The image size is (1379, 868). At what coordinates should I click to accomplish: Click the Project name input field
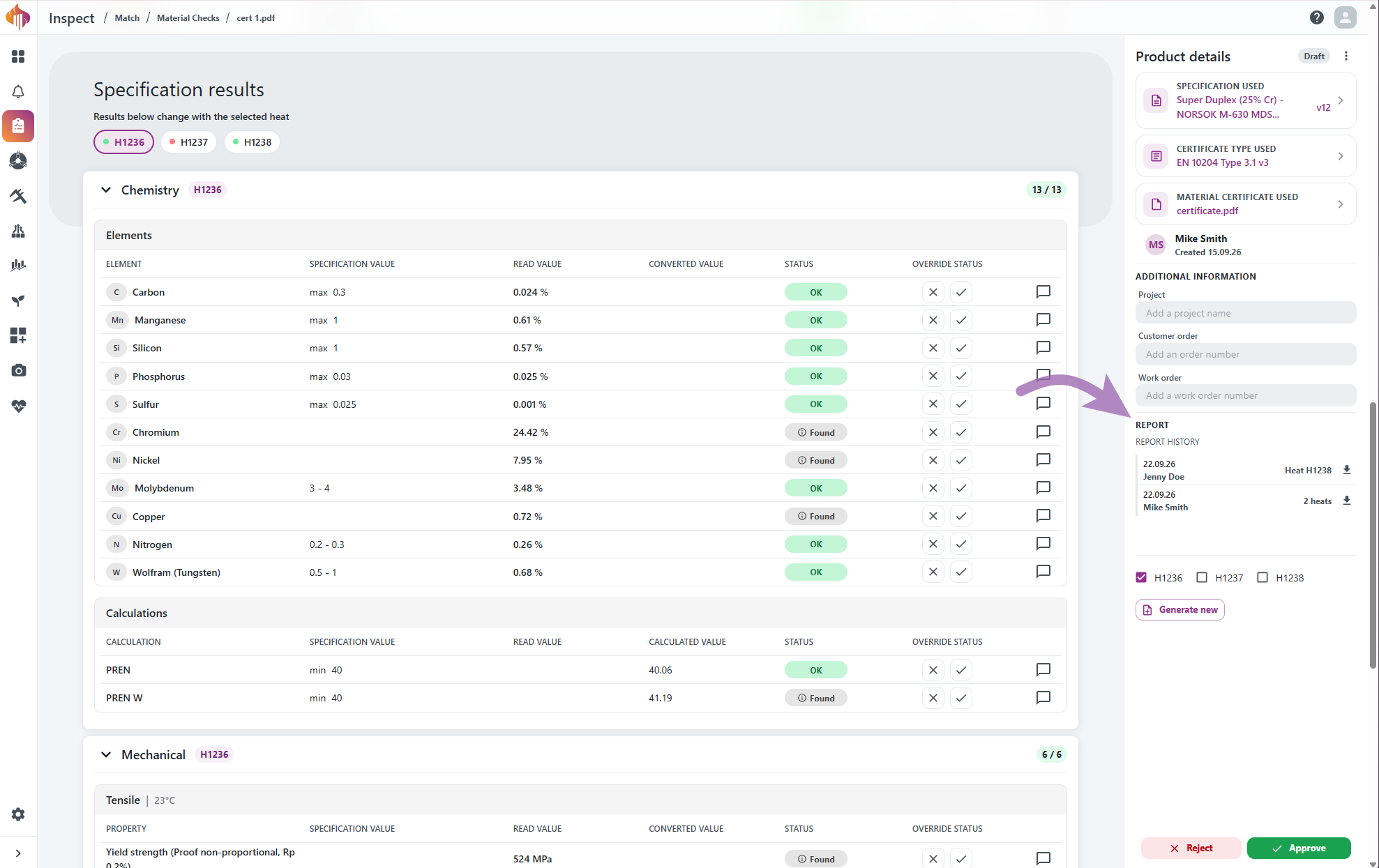click(x=1246, y=313)
